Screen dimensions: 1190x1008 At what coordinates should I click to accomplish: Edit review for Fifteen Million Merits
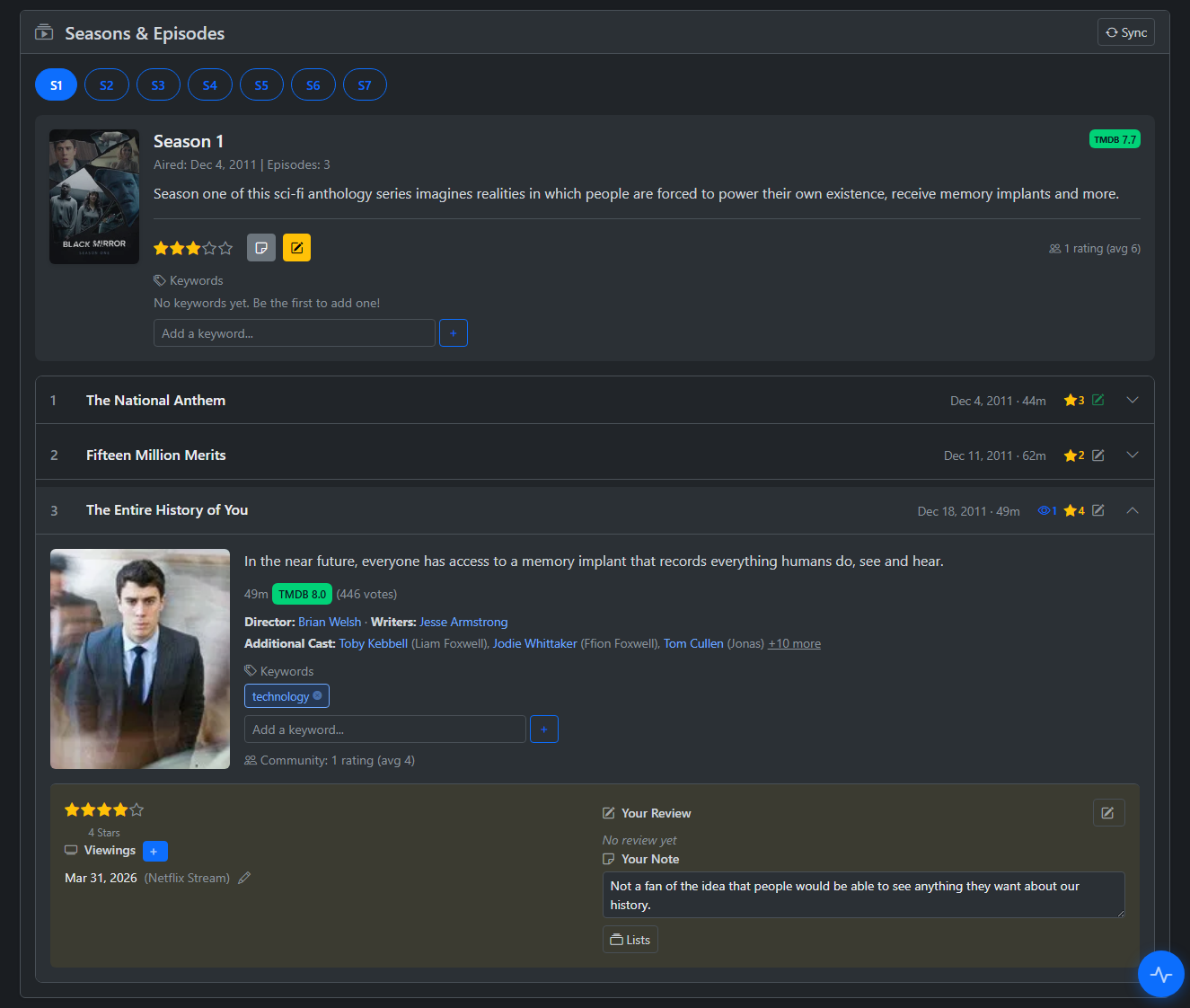pos(1097,455)
